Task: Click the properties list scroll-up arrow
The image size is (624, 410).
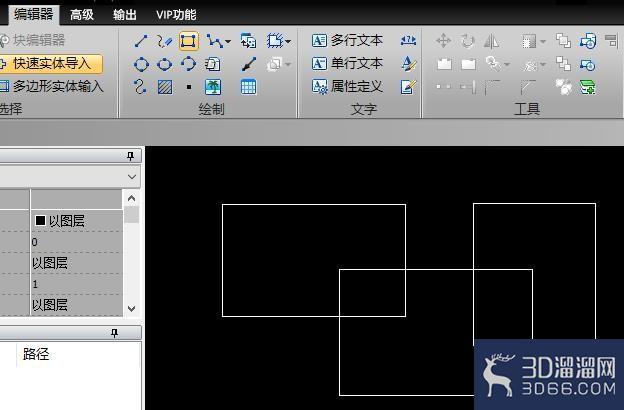Action: 132,198
